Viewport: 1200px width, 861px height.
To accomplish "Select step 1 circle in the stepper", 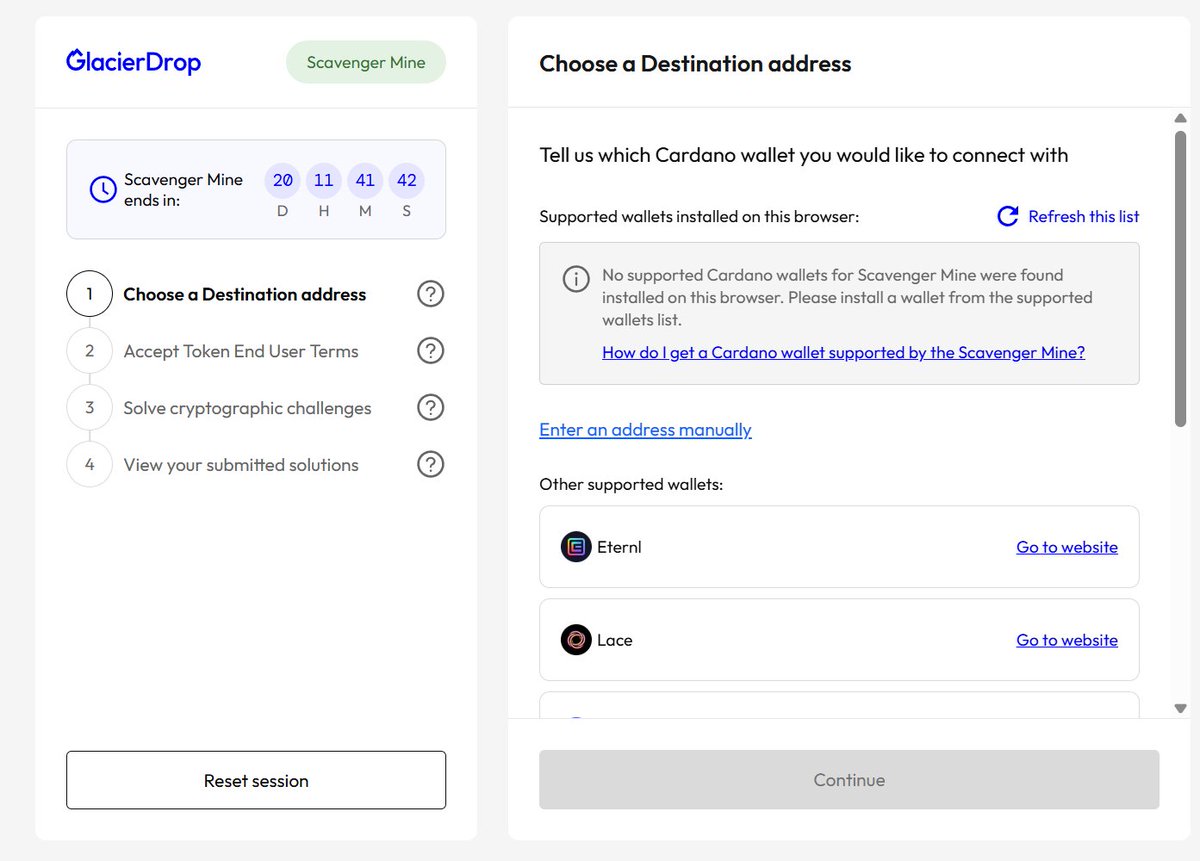I will (90, 294).
